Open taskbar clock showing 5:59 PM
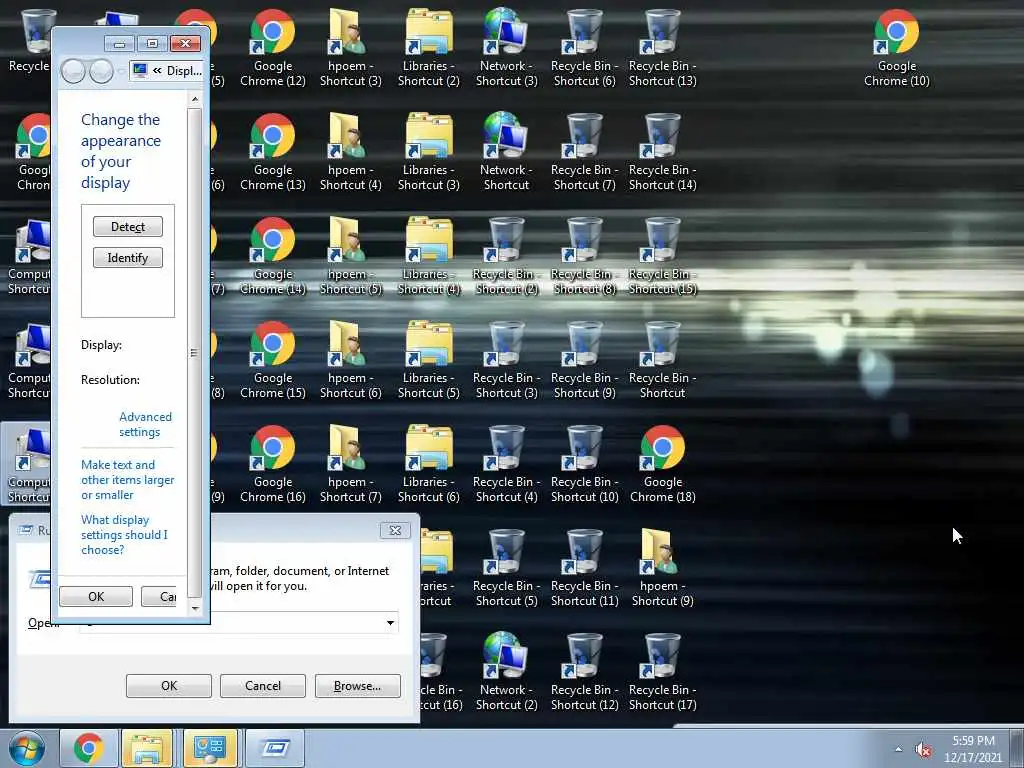This screenshot has height=768, width=1024. tap(972, 749)
